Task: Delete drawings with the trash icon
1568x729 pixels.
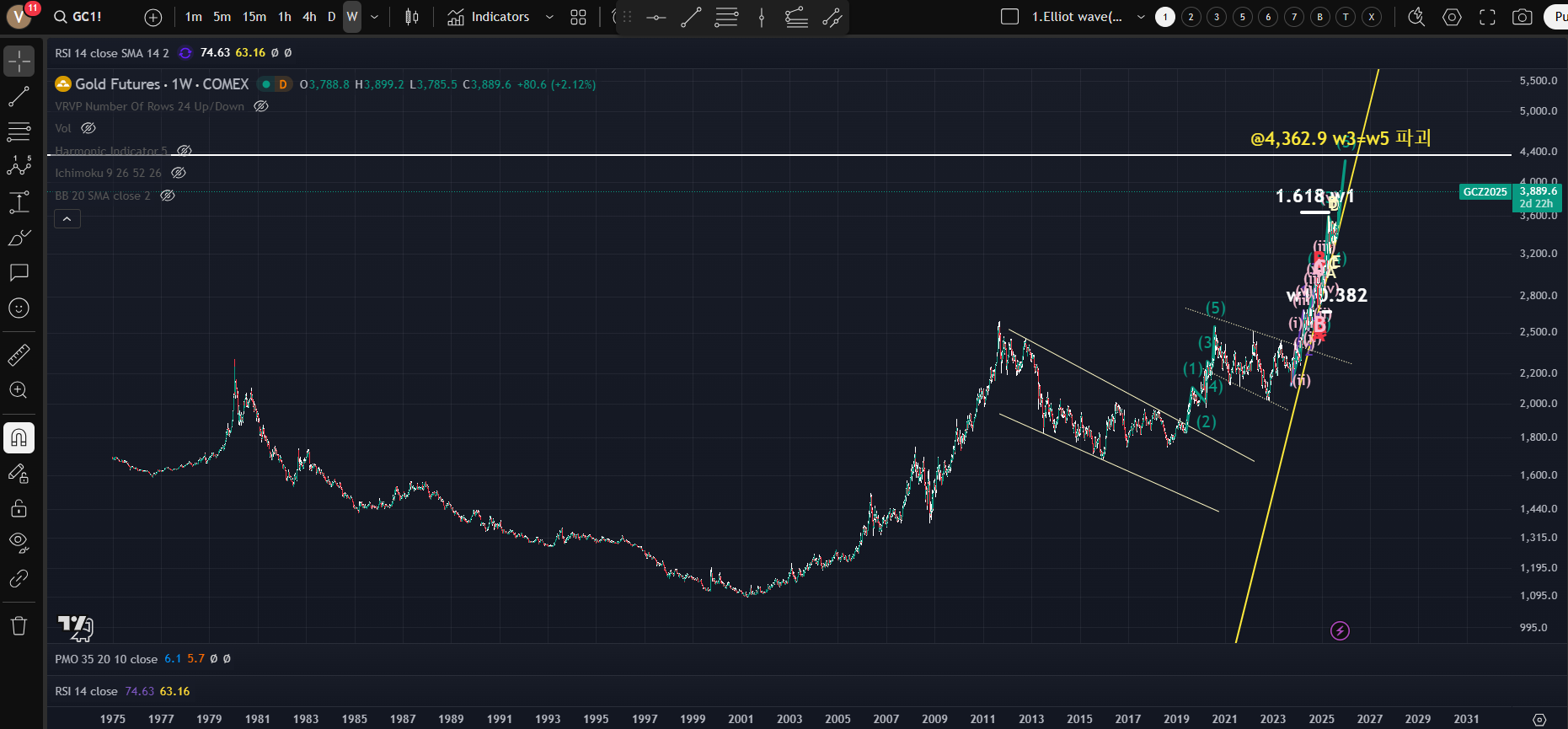Action: click(x=19, y=625)
